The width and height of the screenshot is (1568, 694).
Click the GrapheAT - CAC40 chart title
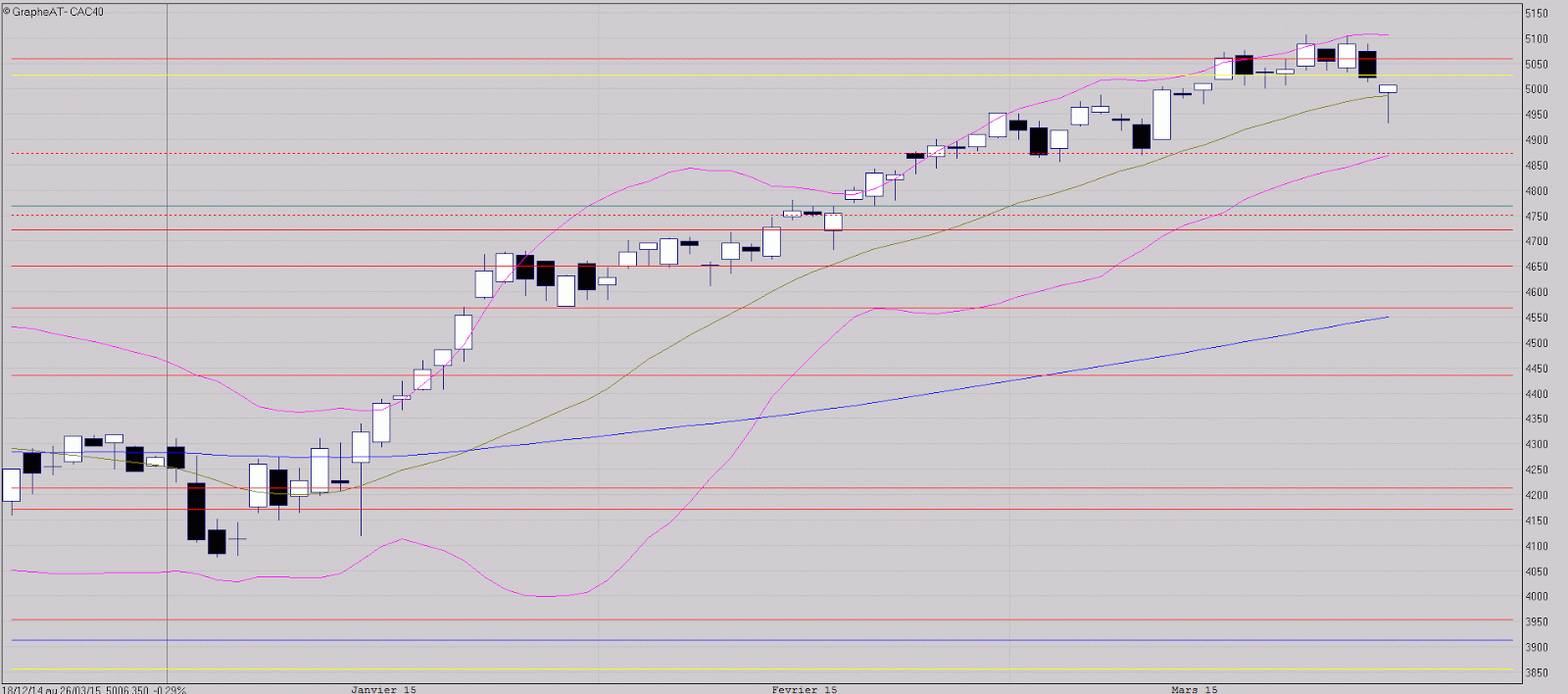tap(53, 12)
